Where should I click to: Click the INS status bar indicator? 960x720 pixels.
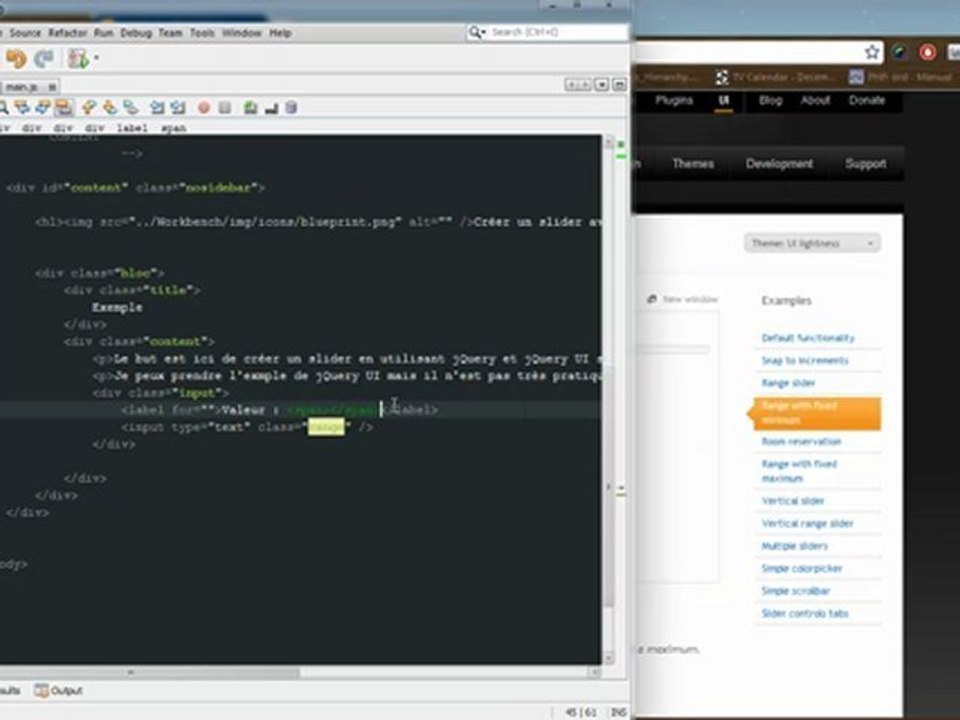coord(618,712)
